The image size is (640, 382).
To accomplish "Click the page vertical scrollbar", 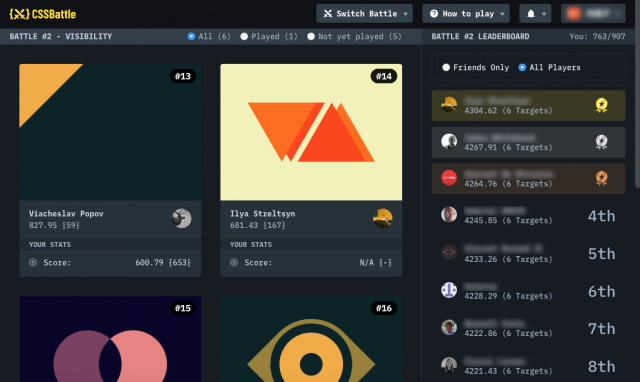I will (637, 94).
